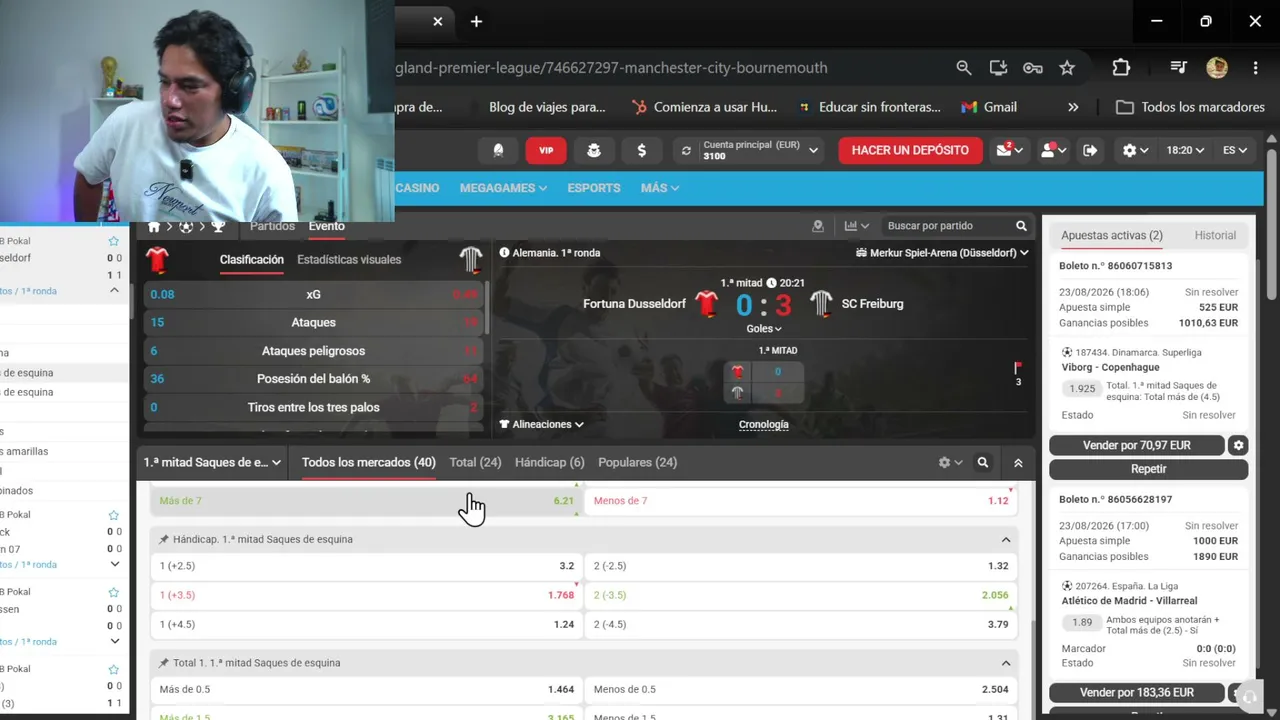Click the 'Buscar por partido' search field

click(x=956, y=226)
